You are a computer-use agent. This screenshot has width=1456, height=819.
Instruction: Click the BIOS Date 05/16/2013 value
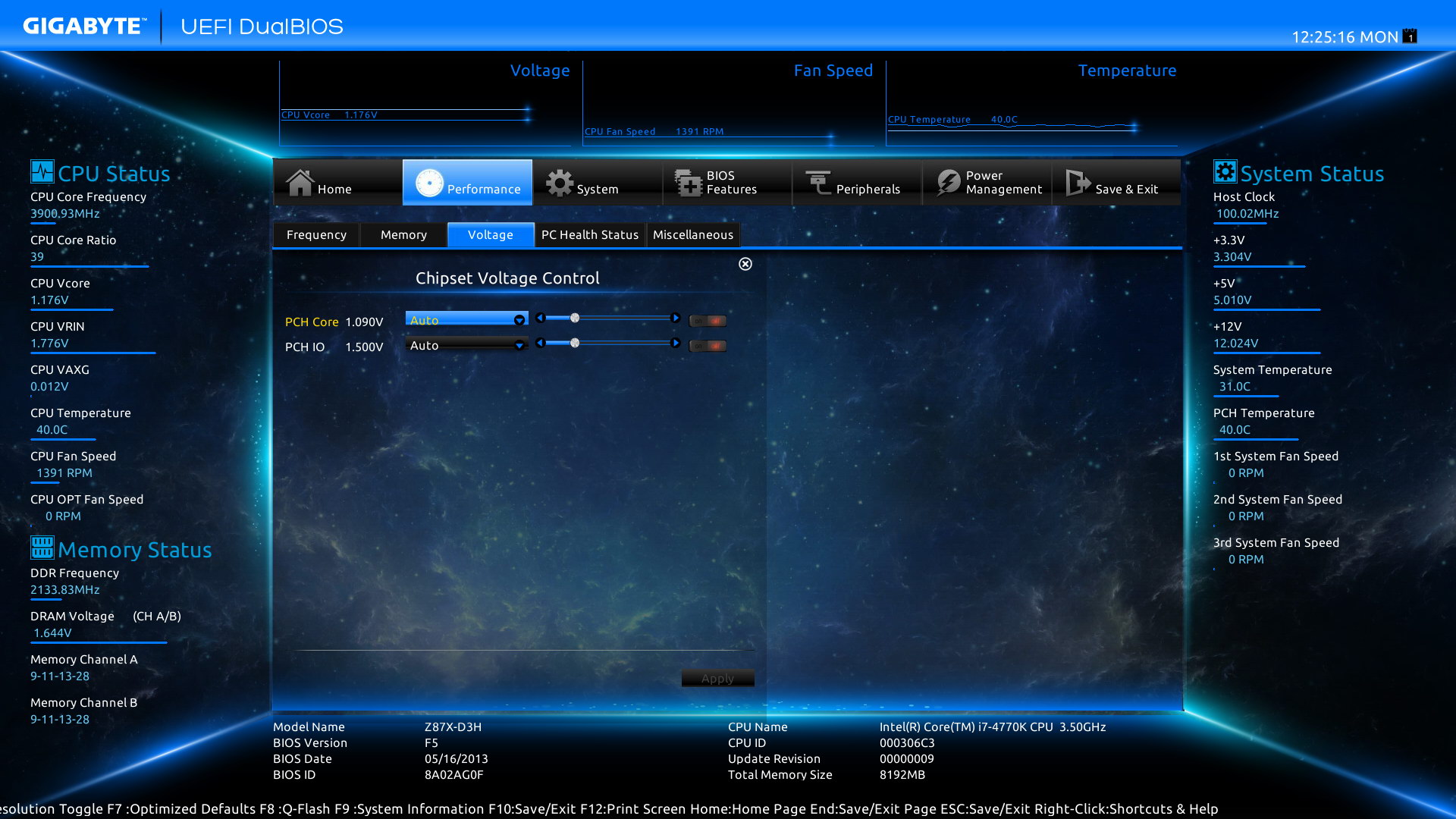[x=457, y=759]
